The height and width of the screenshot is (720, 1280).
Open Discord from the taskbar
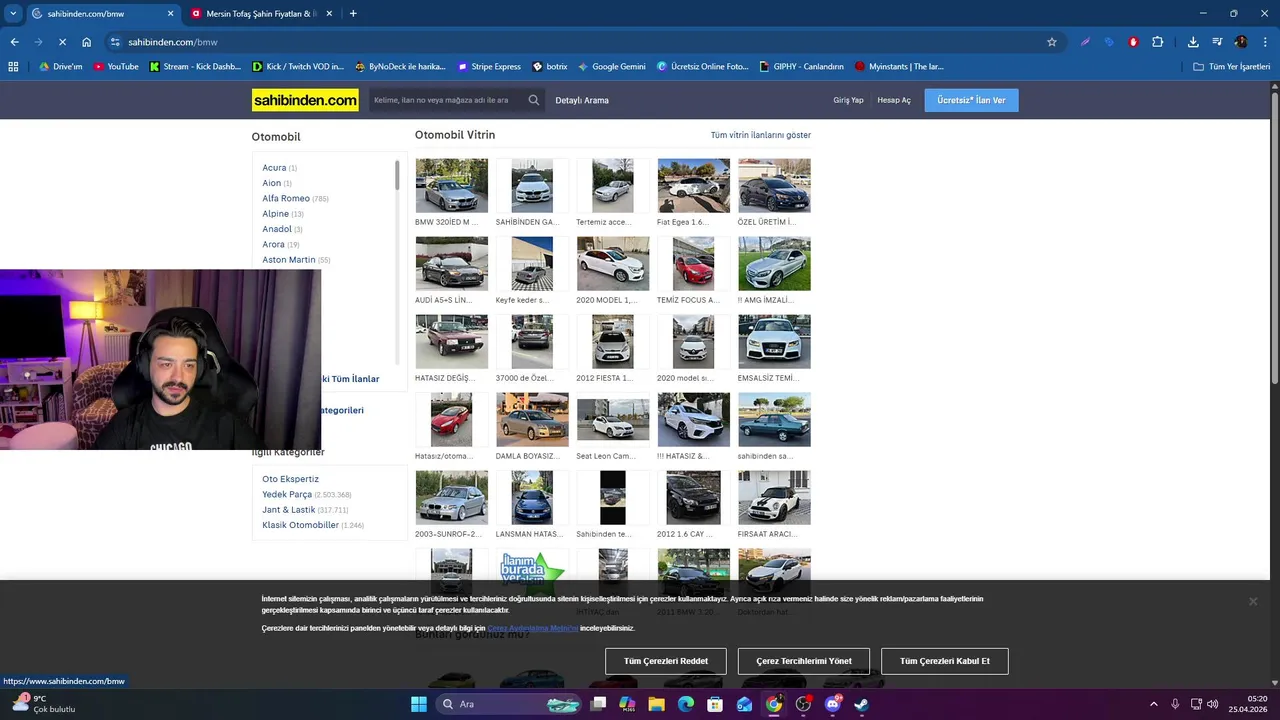833,704
